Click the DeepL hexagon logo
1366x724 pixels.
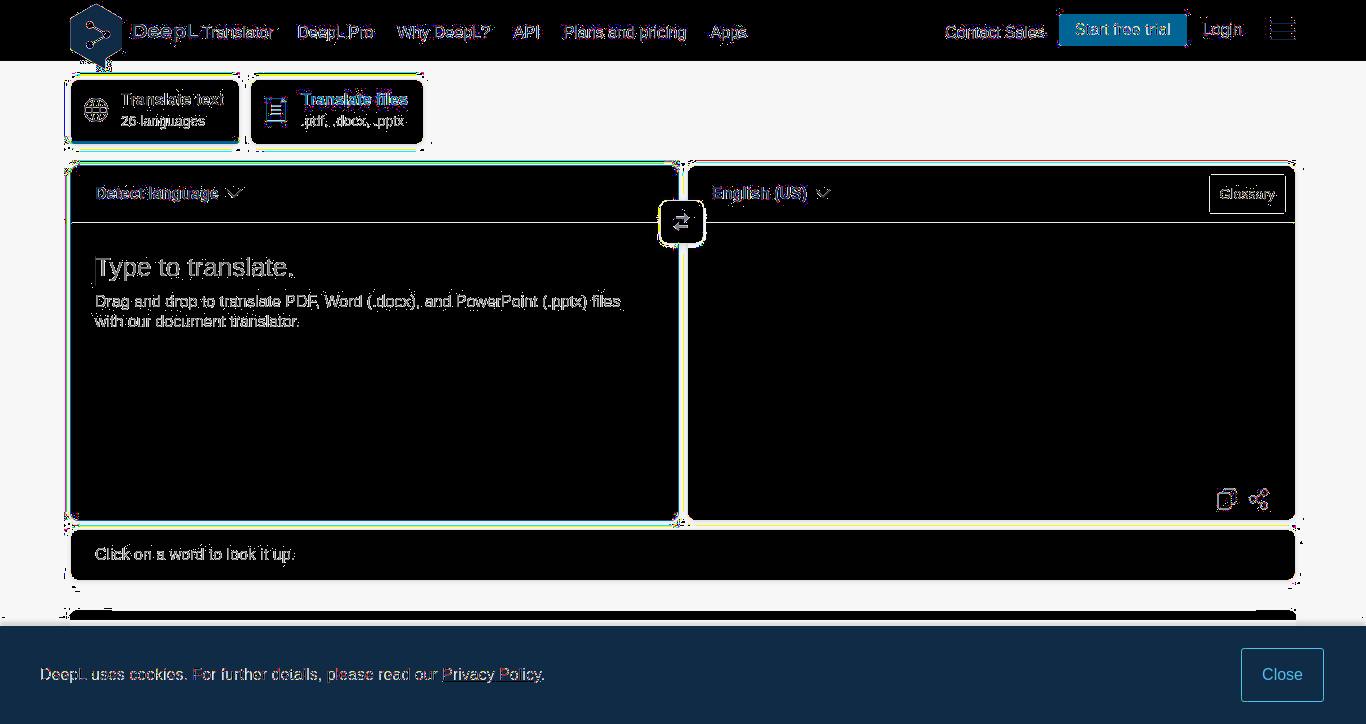[x=96, y=35]
